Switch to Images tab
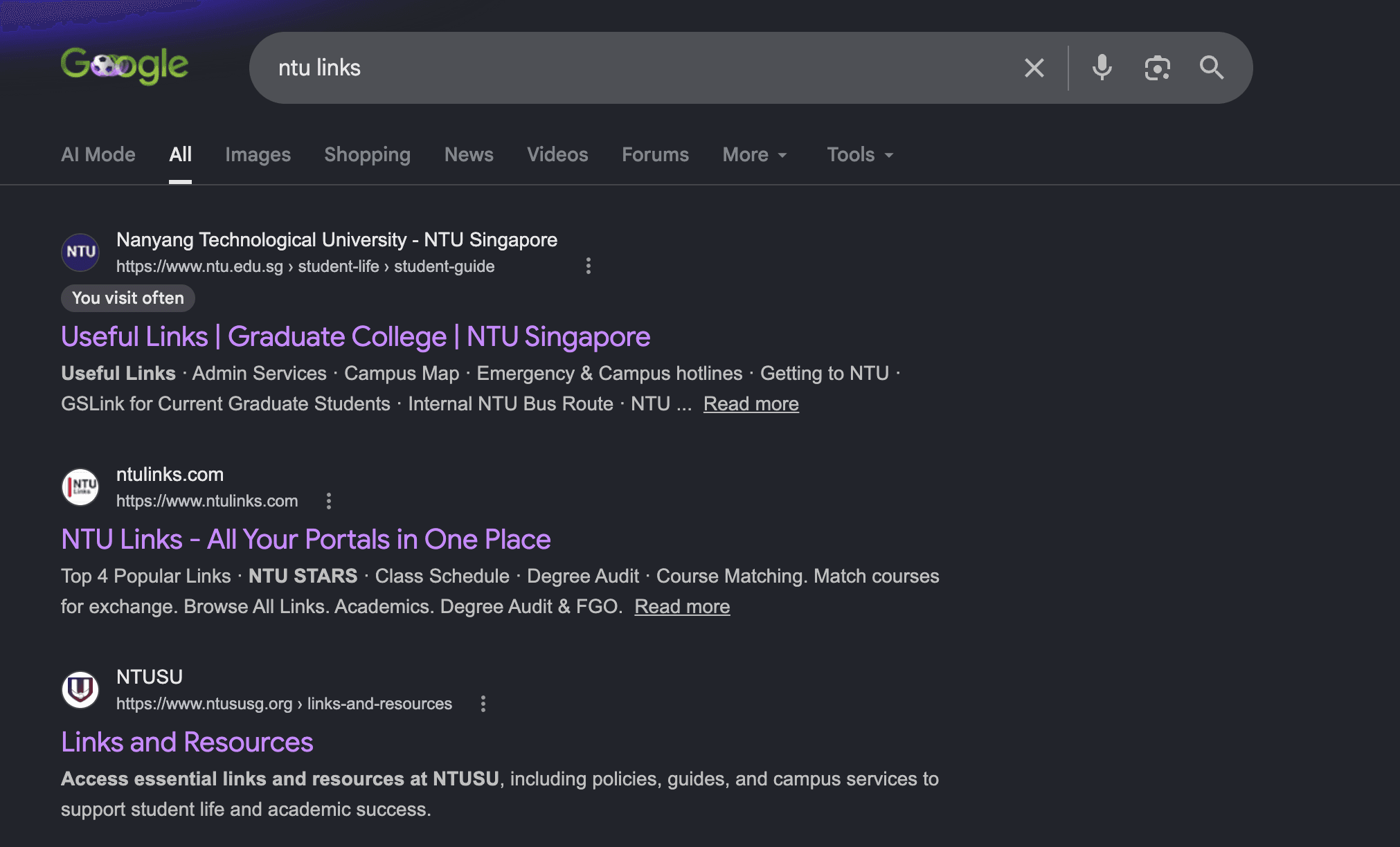The image size is (1400, 847). coord(258,154)
